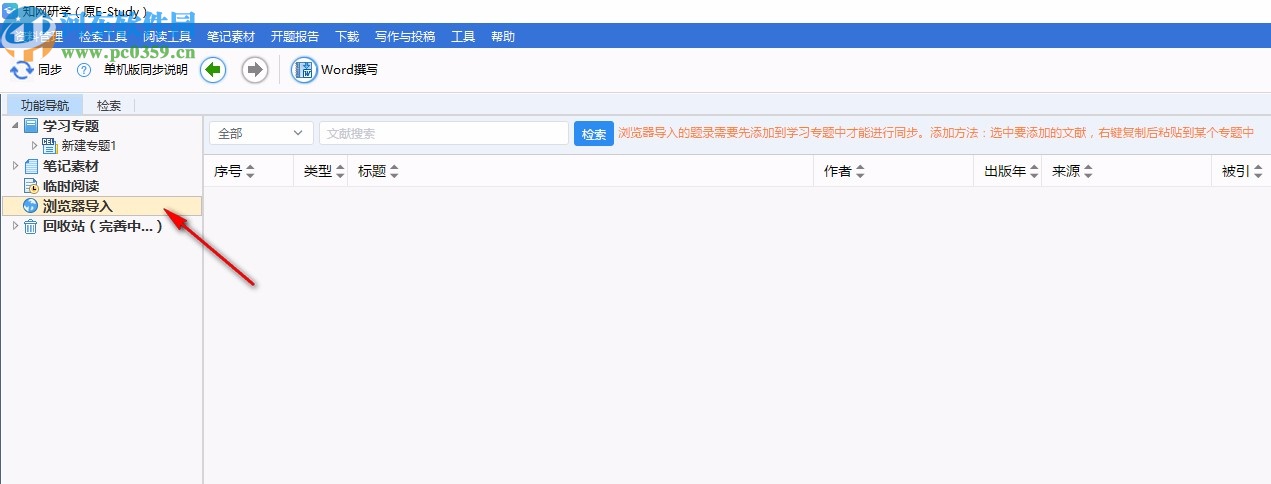The image size is (1271, 484).
Task: Select the 临时阅读 tree item
Action: point(71,186)
